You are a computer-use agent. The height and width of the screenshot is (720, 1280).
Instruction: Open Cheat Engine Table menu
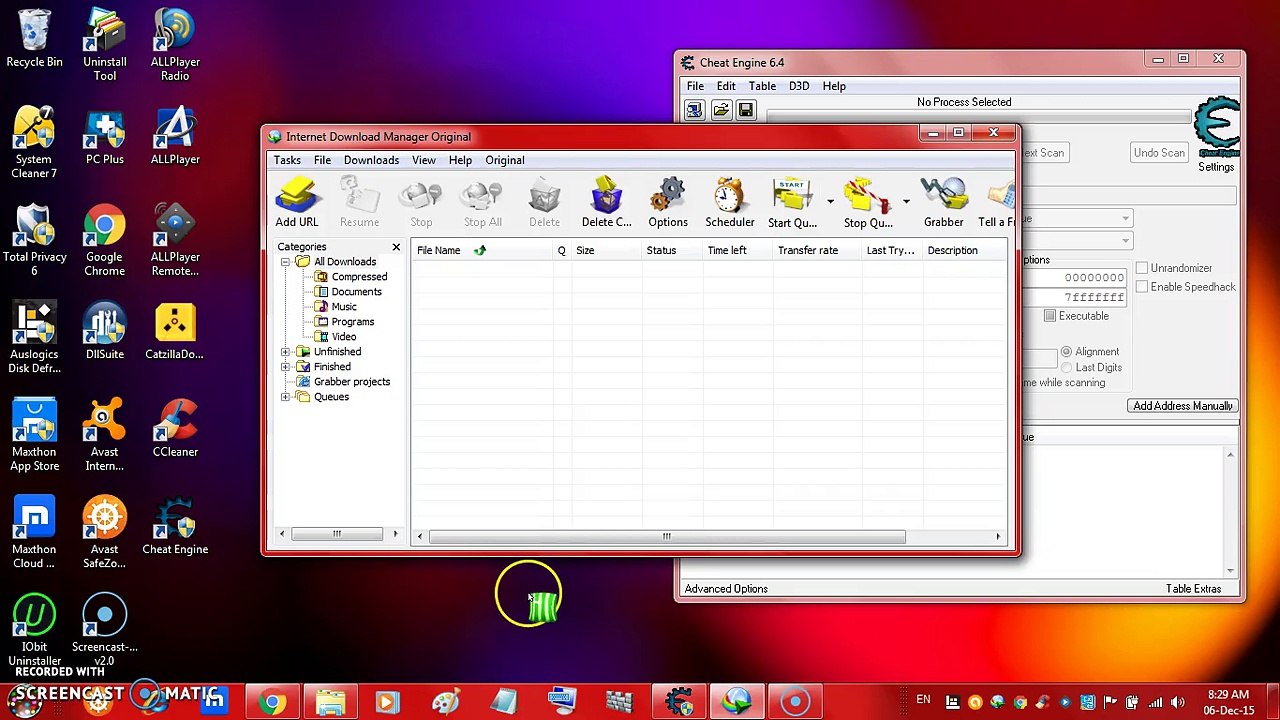tap(762, 86)
